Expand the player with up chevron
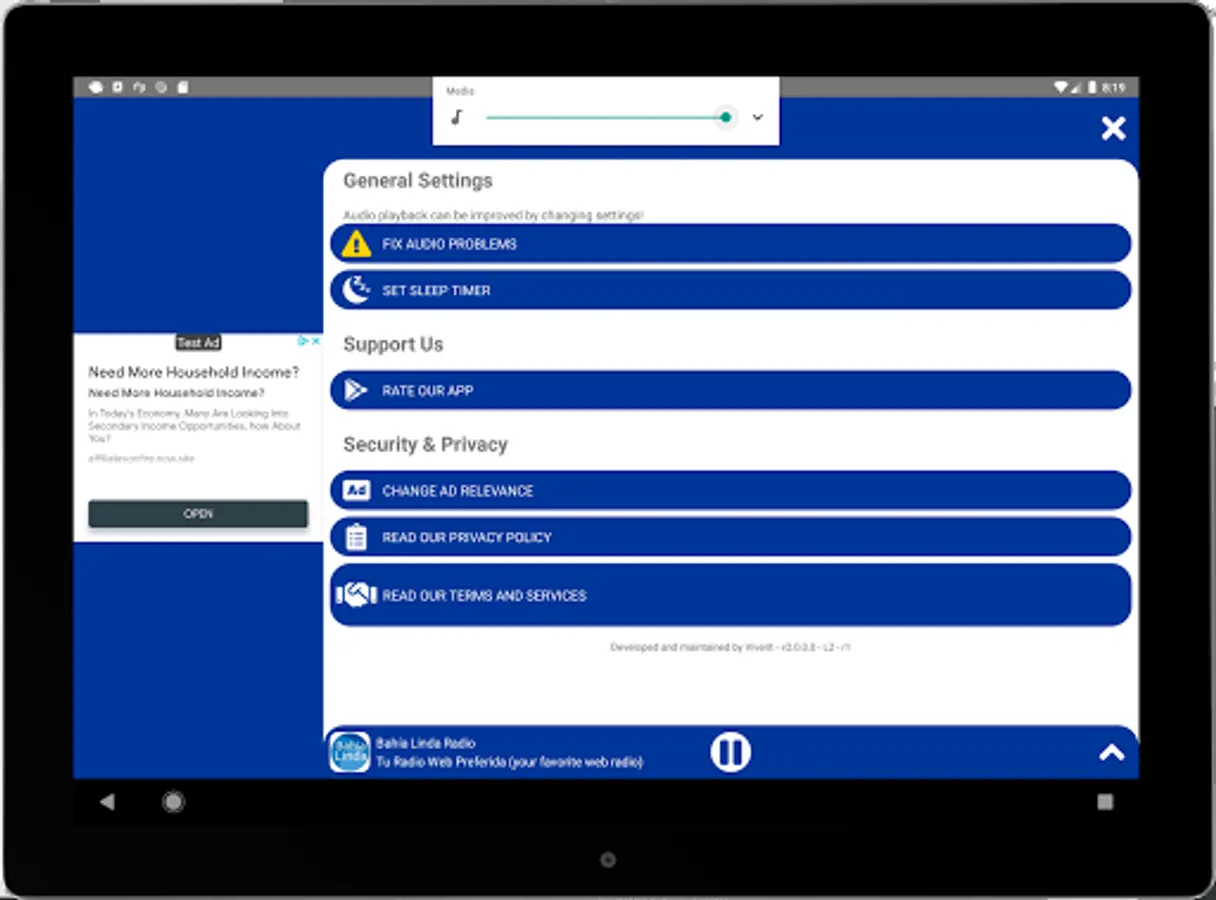 (x=1112, y=753)
